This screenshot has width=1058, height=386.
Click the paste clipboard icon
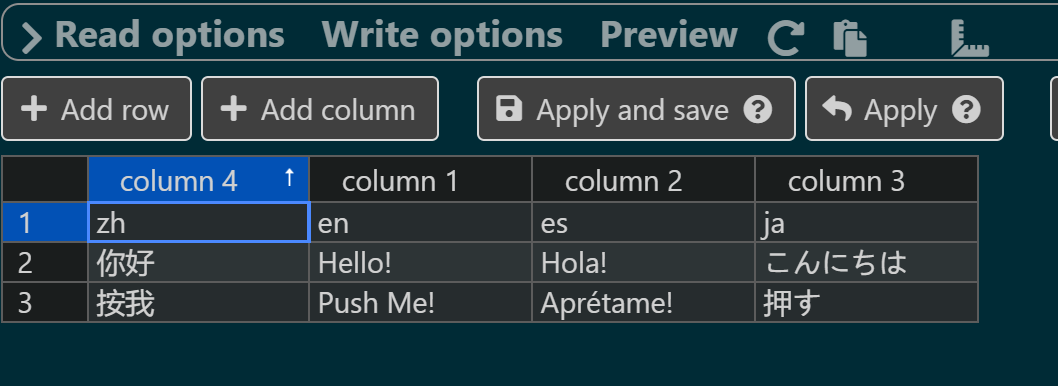[x=850, y=38]
